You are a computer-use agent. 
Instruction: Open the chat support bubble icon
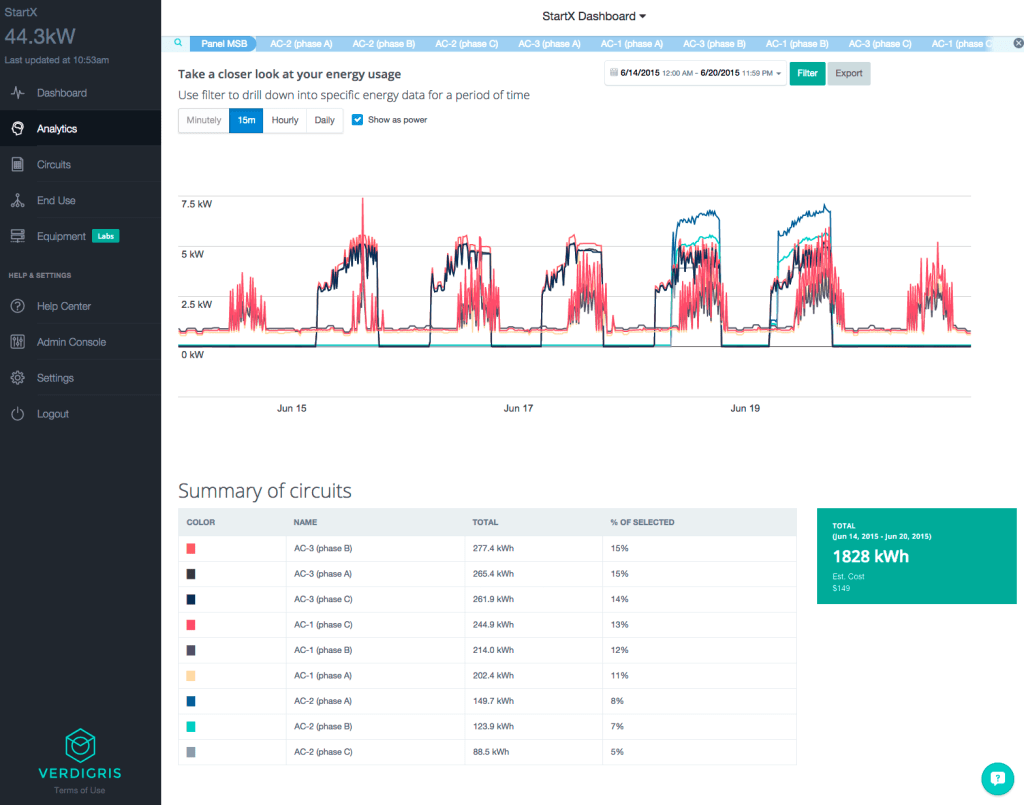996,777
